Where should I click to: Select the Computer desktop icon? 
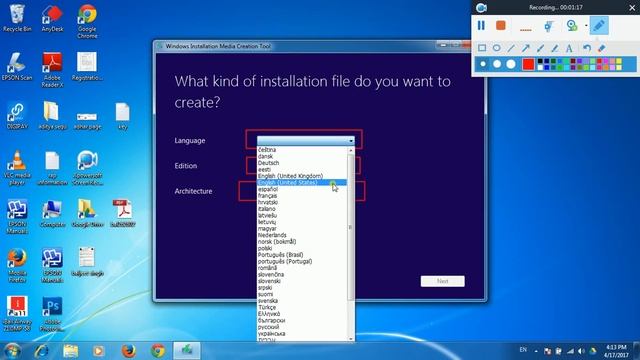tap(53, 214)
